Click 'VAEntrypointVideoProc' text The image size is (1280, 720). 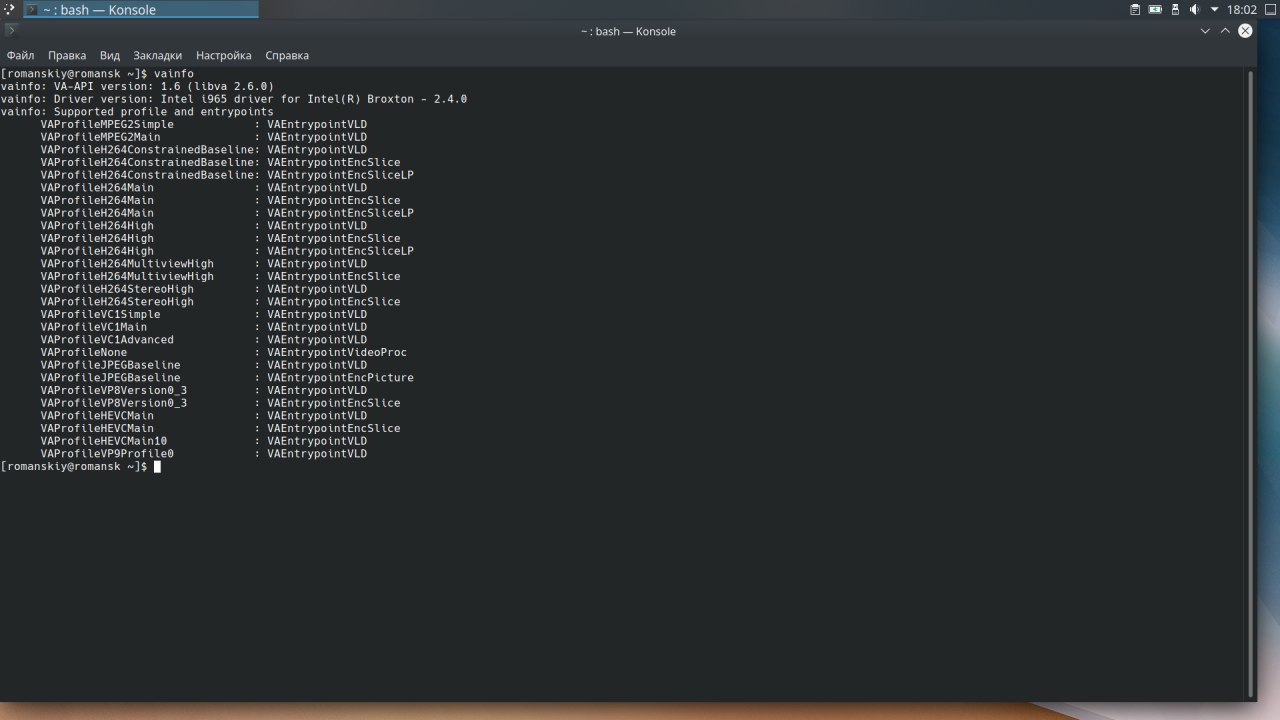(337, 352)
